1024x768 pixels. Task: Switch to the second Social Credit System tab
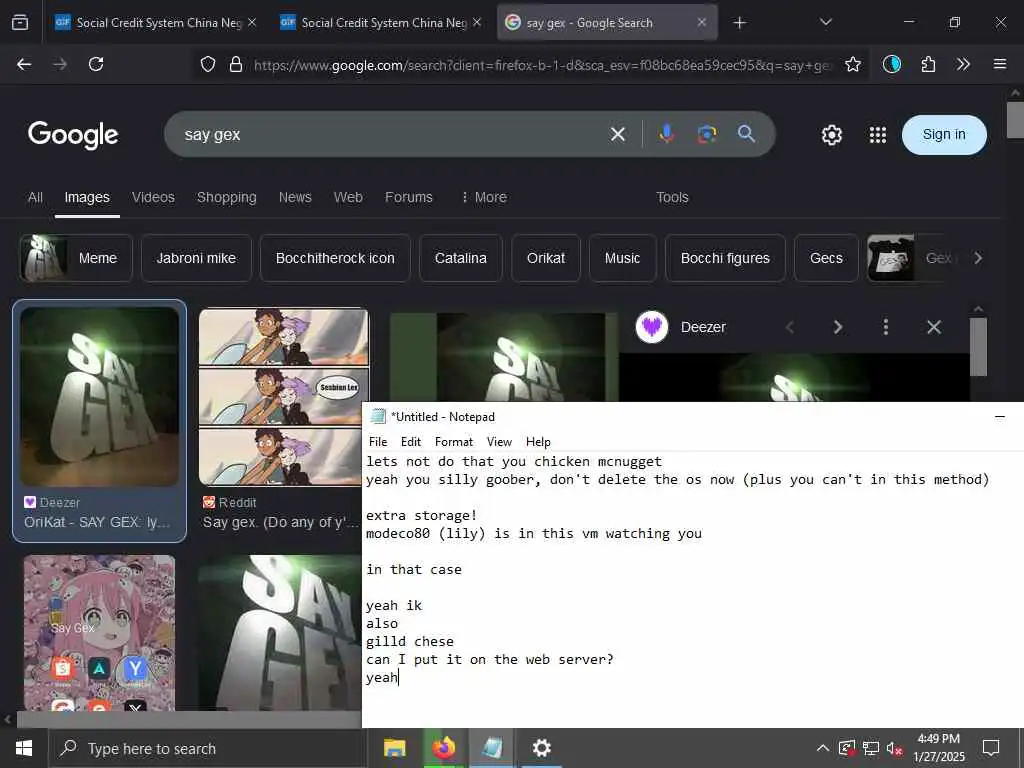[x=381, y=23]
